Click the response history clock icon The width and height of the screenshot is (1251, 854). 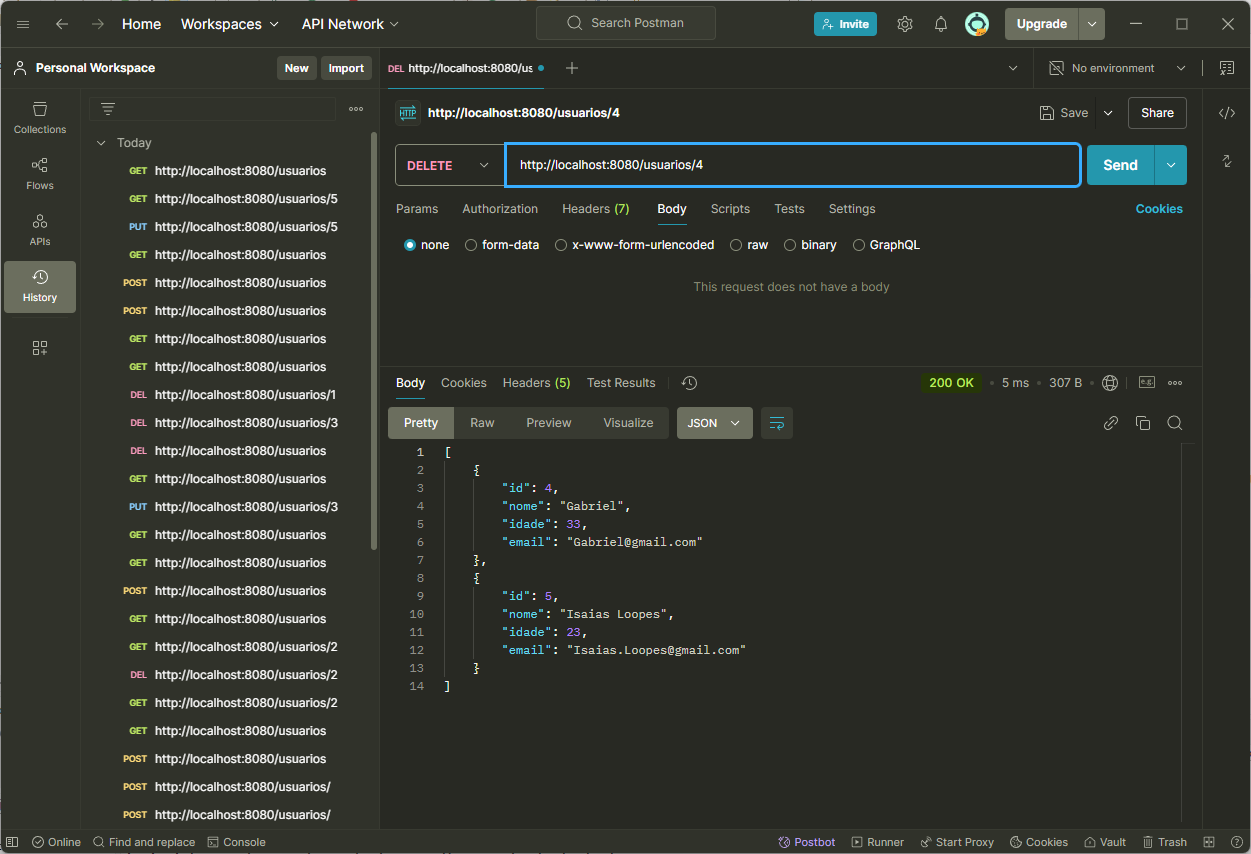pyautogui.click(x=689, y=383)
